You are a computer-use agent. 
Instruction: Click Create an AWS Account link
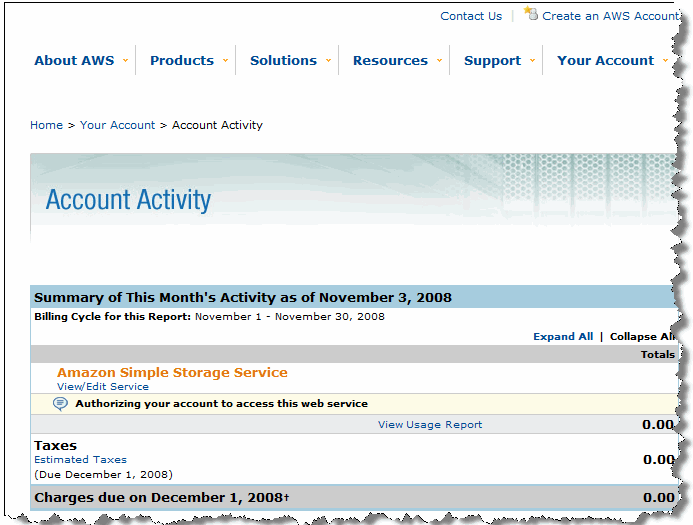click(610, 16)
